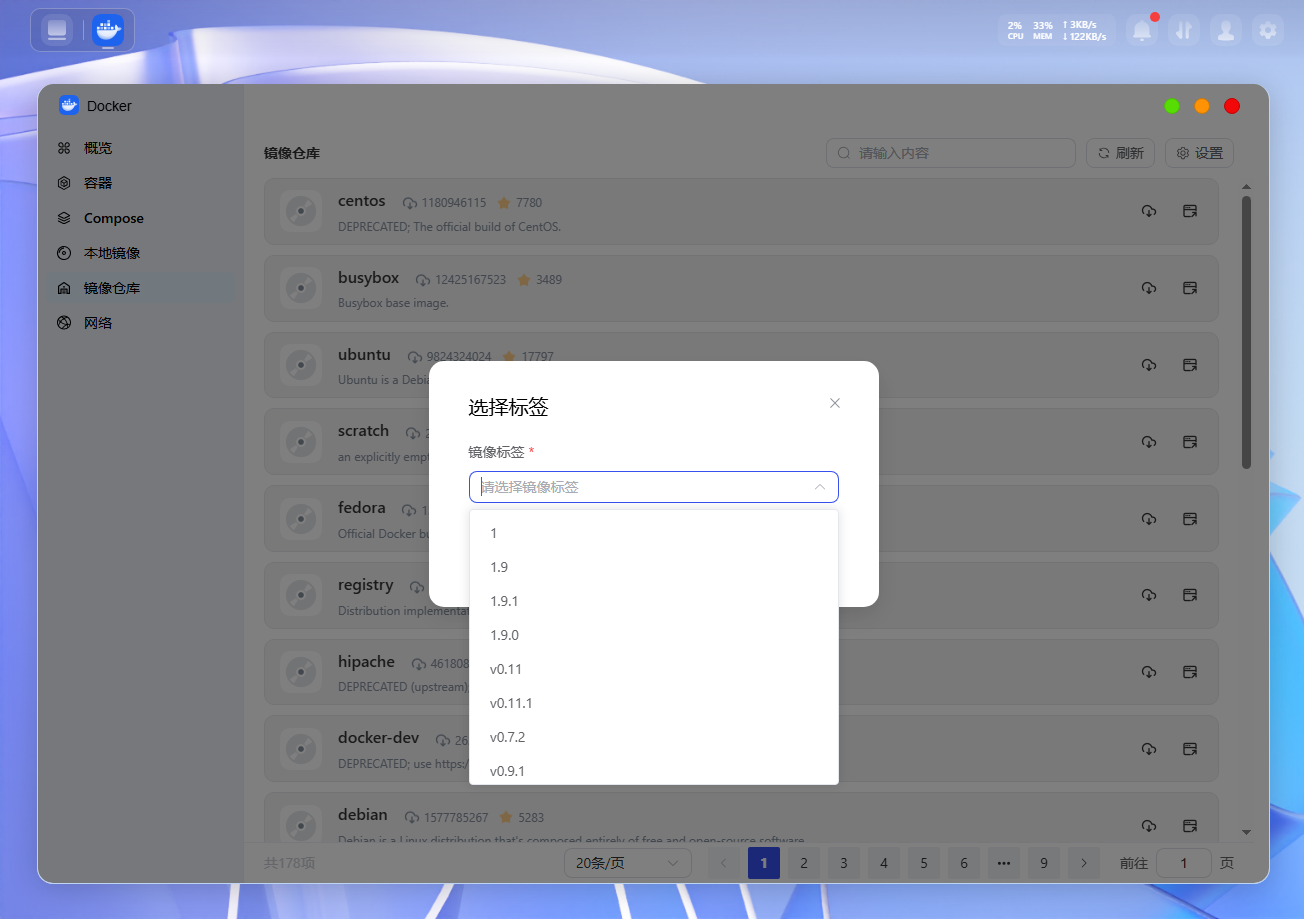Viewport: 1304px width, 919px height.
Task: Open 本地镜像 in the sidebar
Action: tap(140, 253)
